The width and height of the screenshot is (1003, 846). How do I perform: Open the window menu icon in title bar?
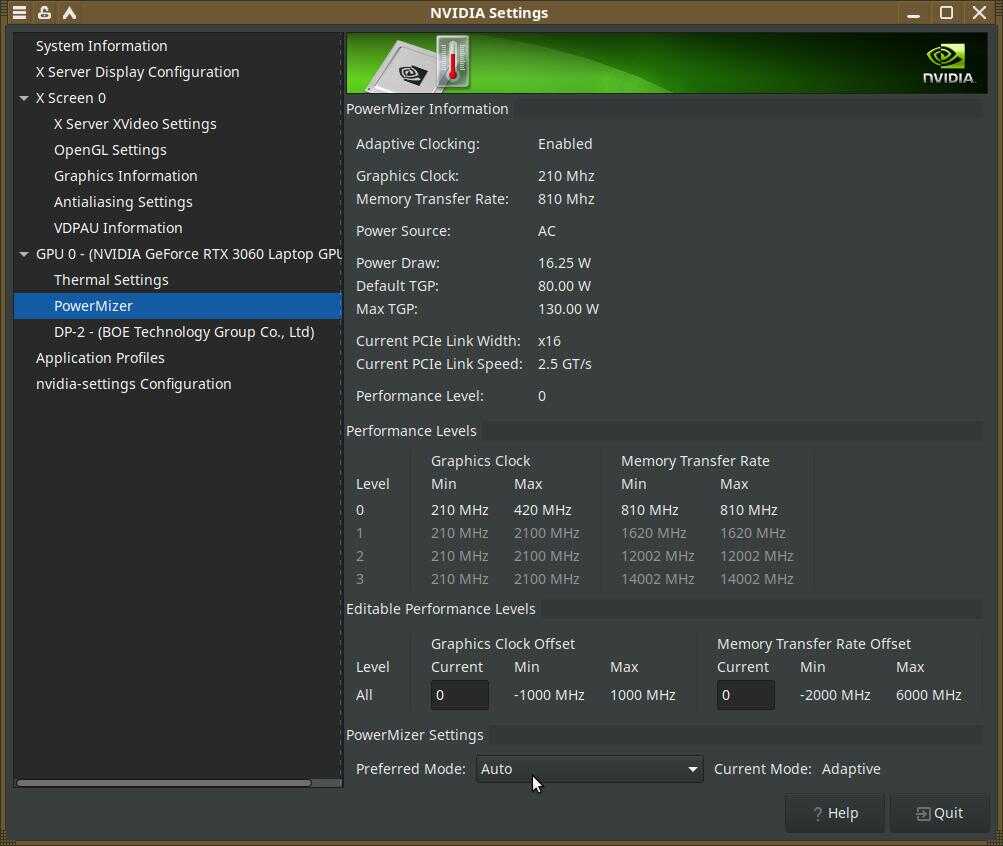[x=19, y=13]
